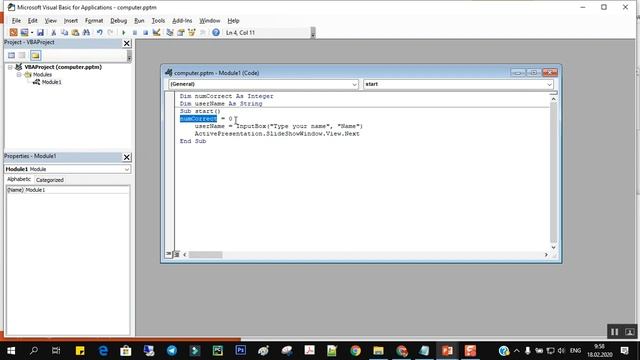Click Full Module View button in code window
The height and width of the screenshot is (360, 640).
(176, 254)
